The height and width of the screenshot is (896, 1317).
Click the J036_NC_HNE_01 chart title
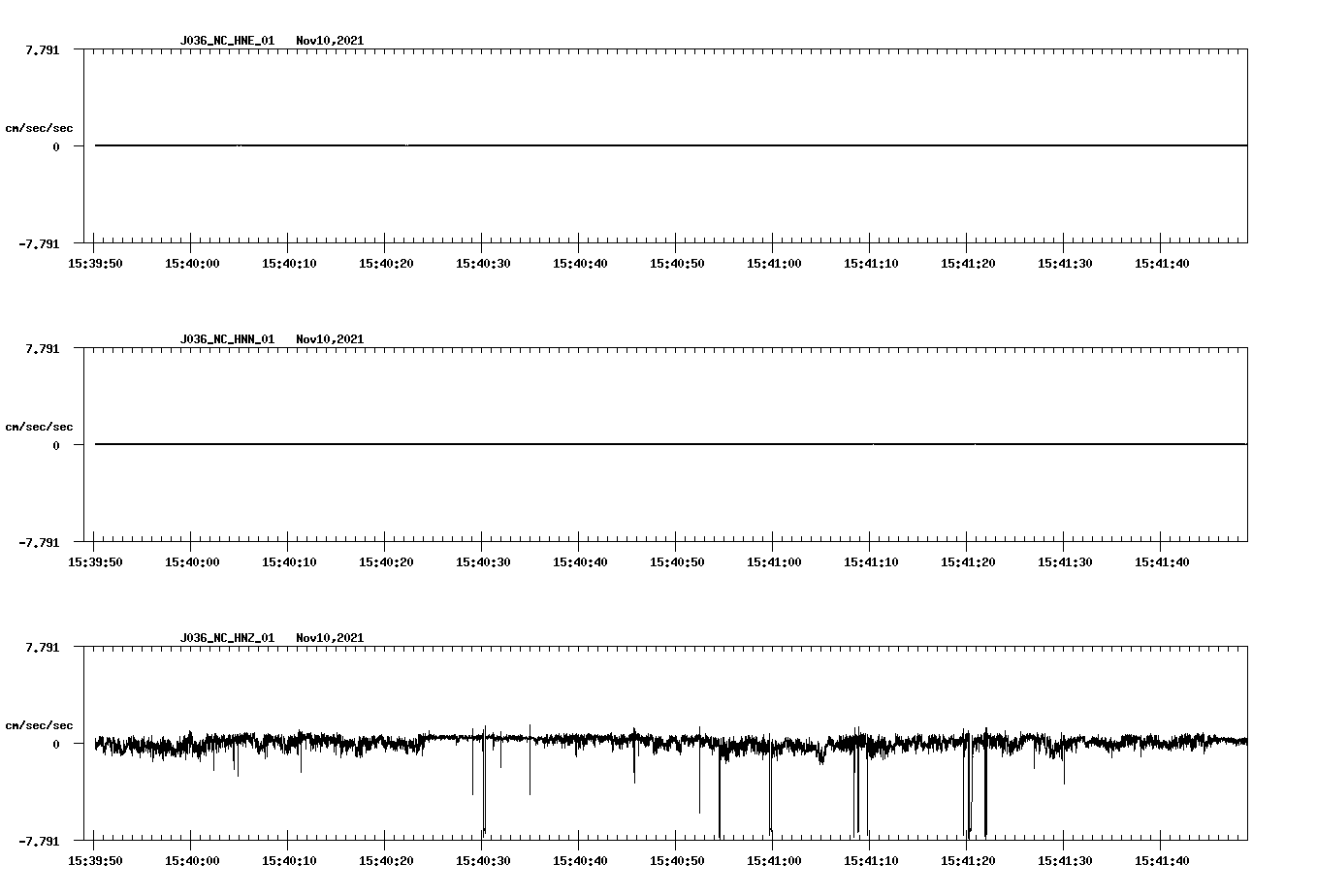[227, 41]
